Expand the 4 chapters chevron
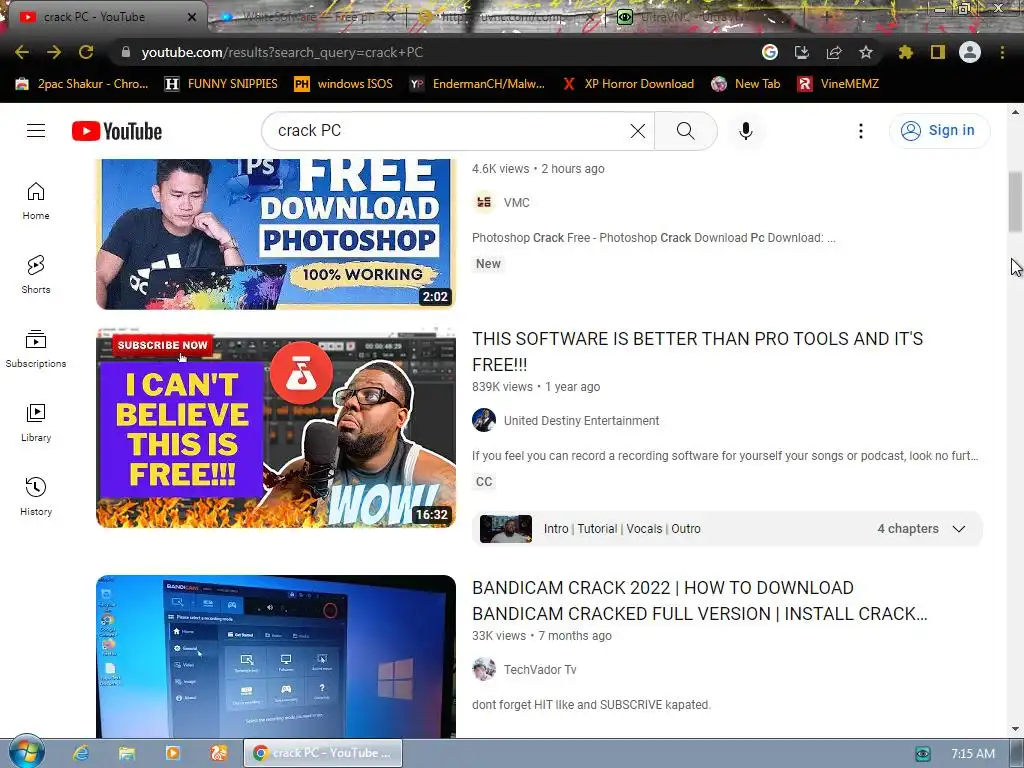This screenshot has width=1024, height=768. (x=959, y=529)
